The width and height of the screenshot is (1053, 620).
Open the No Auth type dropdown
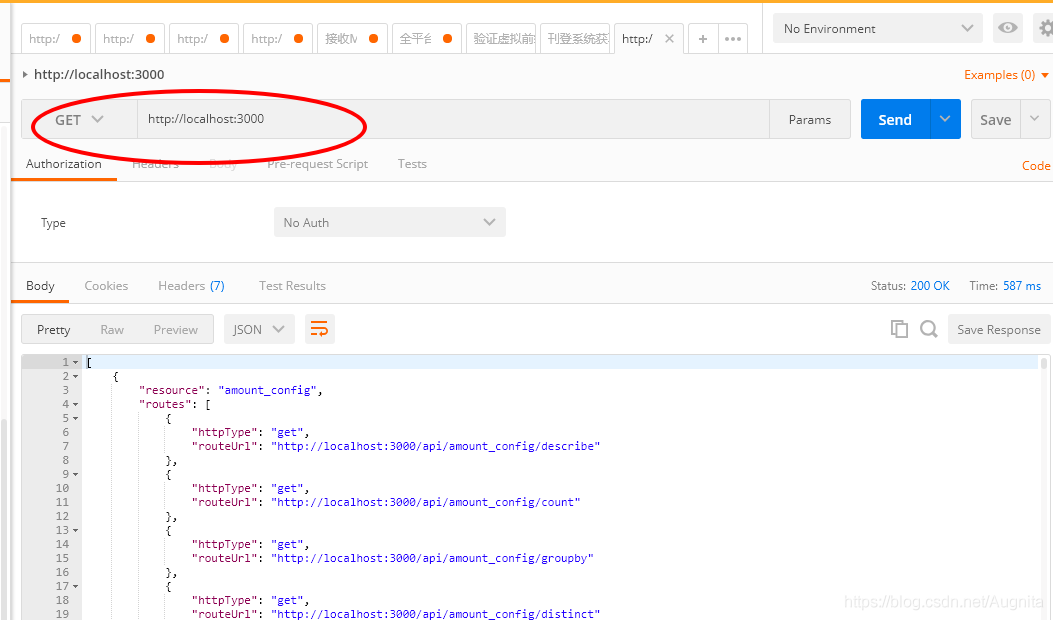(x=390, y=222)
